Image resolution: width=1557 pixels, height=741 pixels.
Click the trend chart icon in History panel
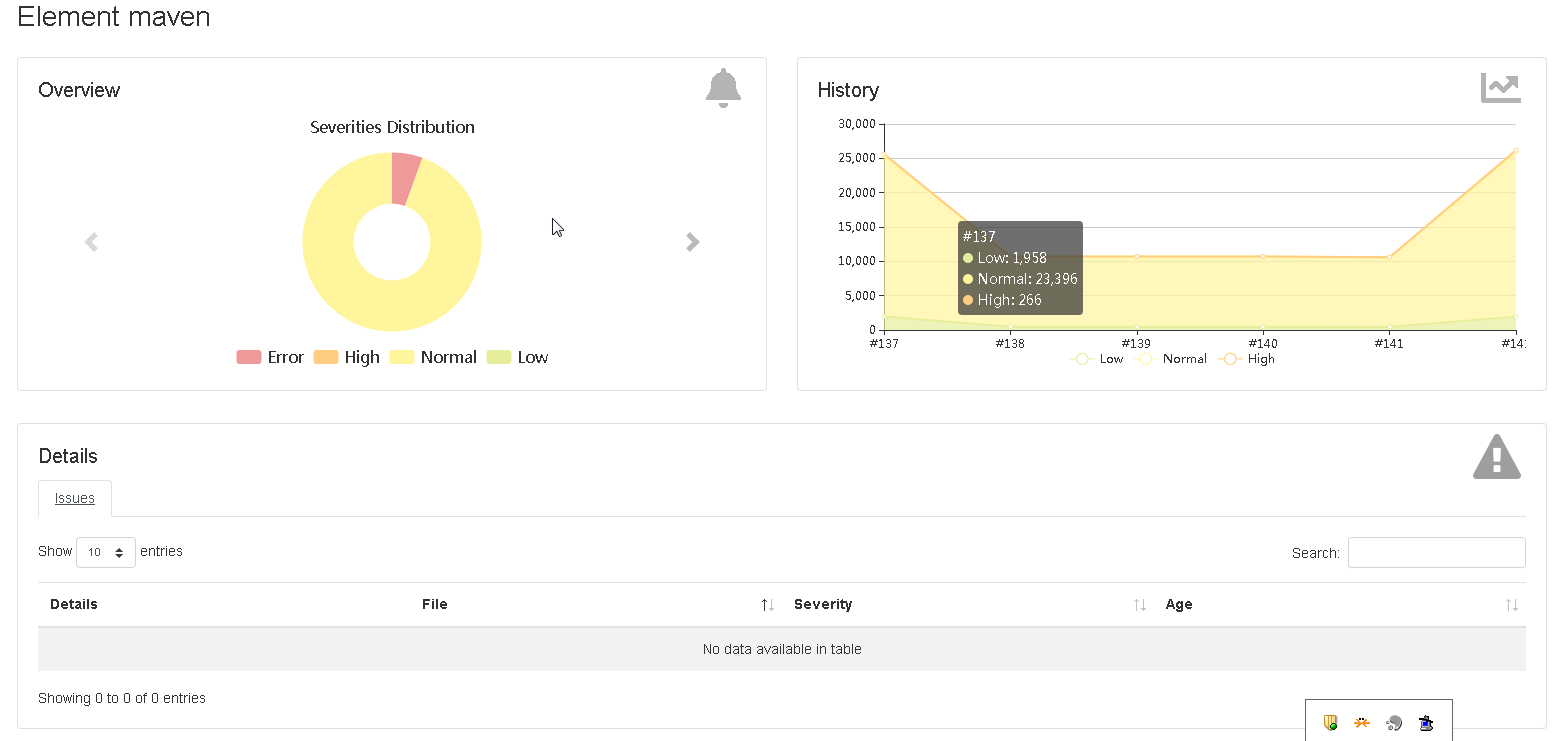[1500, 88]
